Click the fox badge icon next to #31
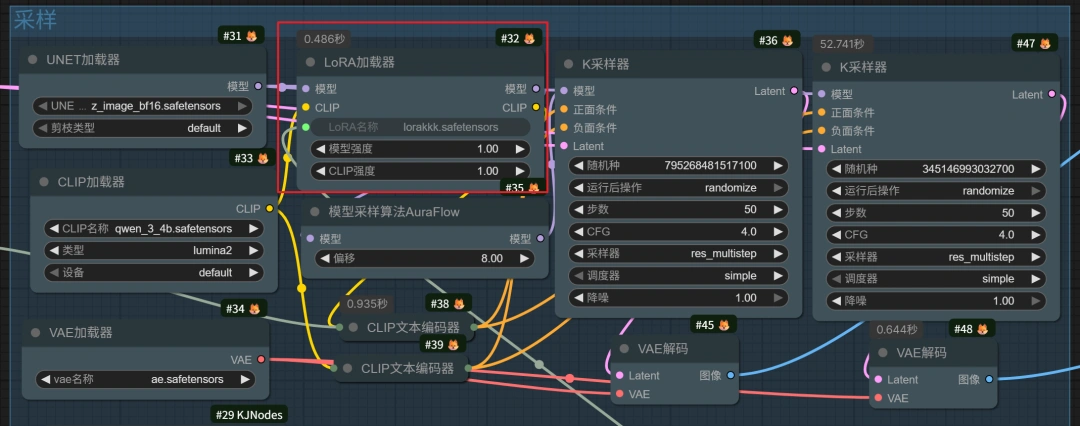Viewport: 1080px width, 426px height. [253, 36]
